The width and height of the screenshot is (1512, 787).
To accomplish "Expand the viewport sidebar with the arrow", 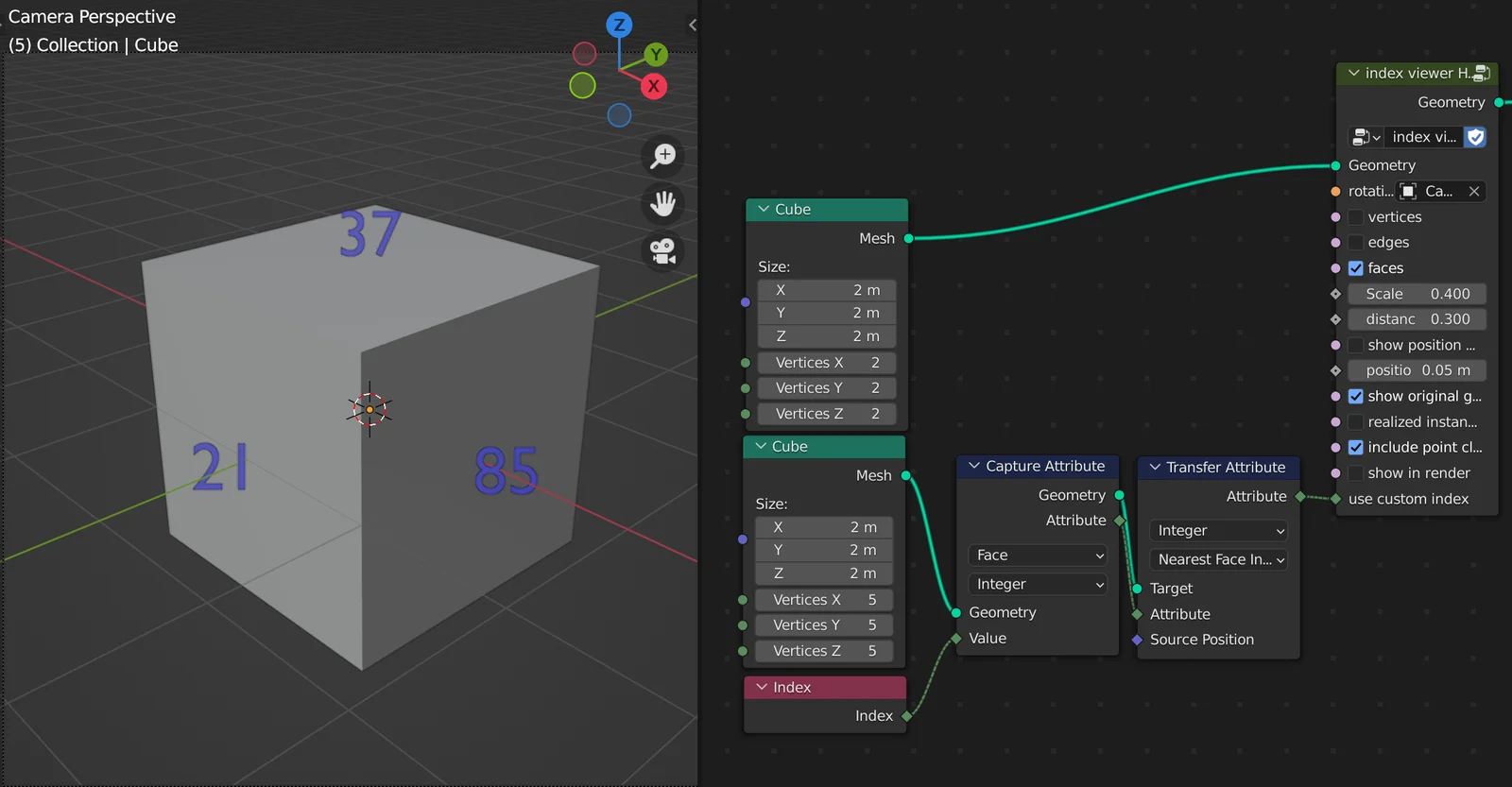I will click(x=693, y=26).
